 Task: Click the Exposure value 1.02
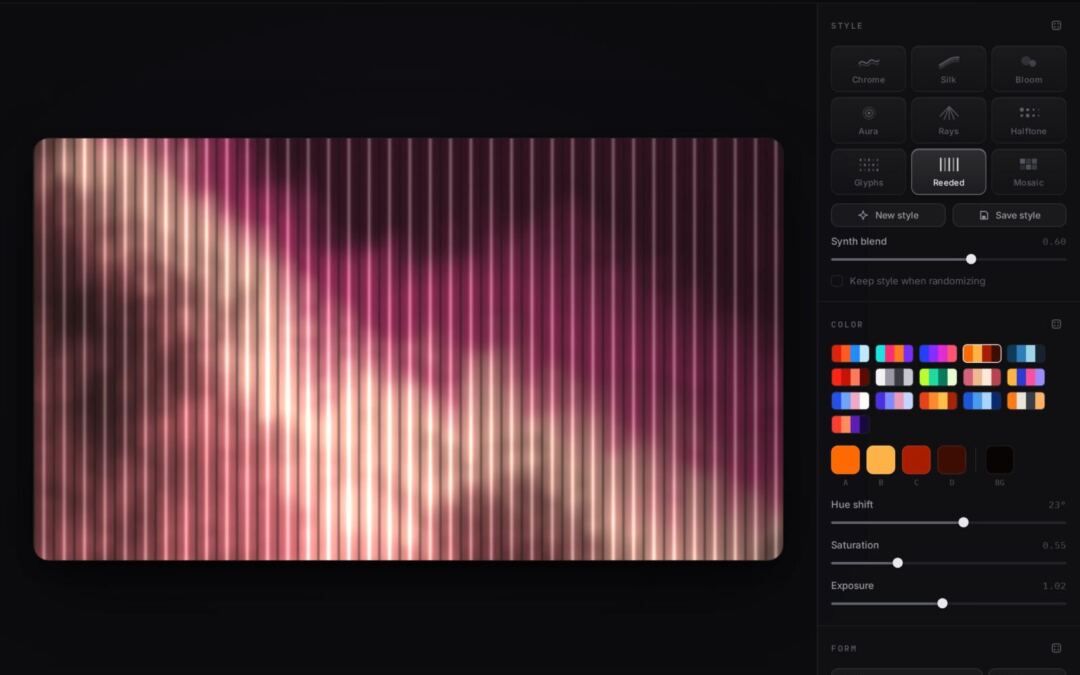[x=1054, y=586]
